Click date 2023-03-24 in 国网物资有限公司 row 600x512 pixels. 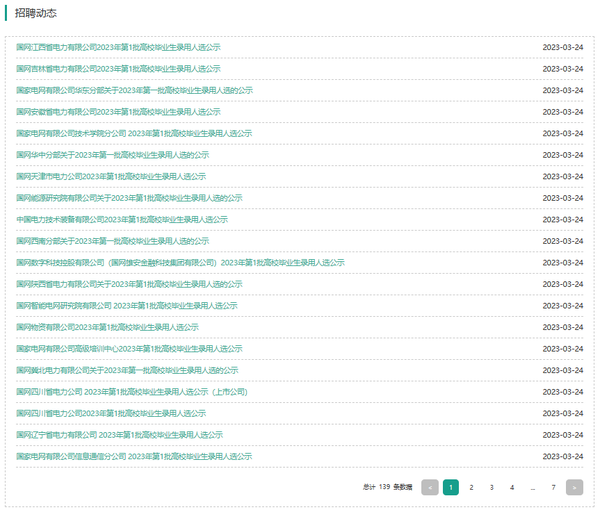[562, 327]
